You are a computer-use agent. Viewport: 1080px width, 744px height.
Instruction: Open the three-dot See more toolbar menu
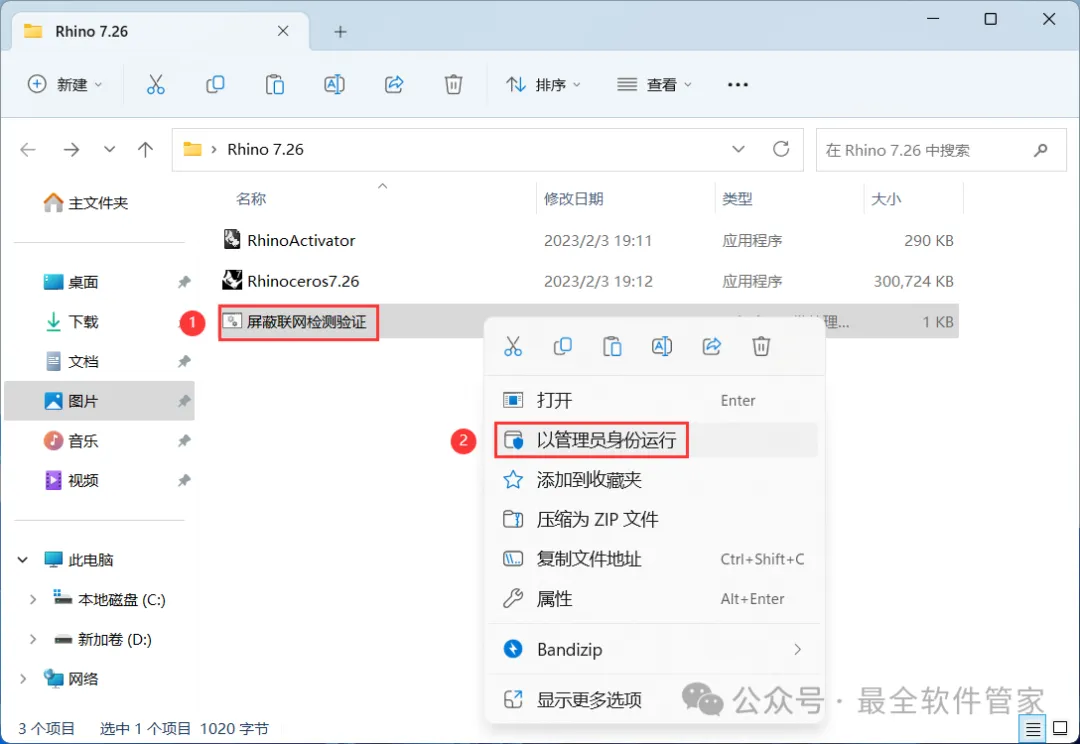pos(738,85)
